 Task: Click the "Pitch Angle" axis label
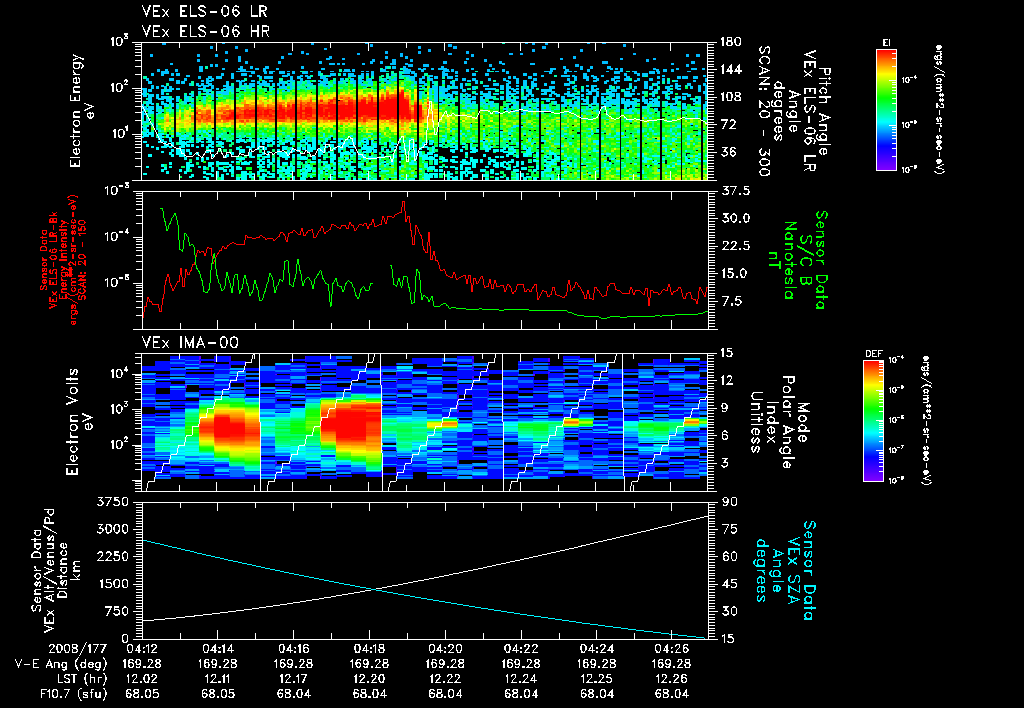(x=826, y=111)
